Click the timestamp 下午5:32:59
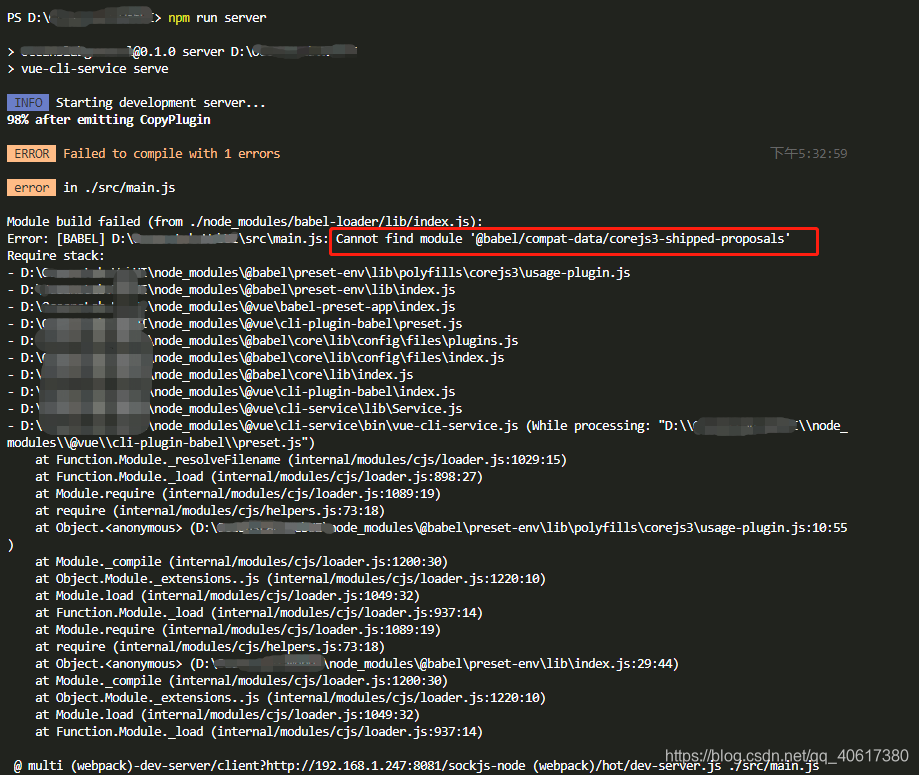 coord(809,154)
